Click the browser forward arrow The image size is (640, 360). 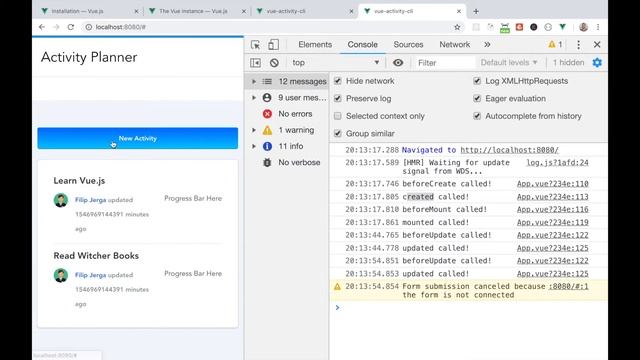click(56, 27)
